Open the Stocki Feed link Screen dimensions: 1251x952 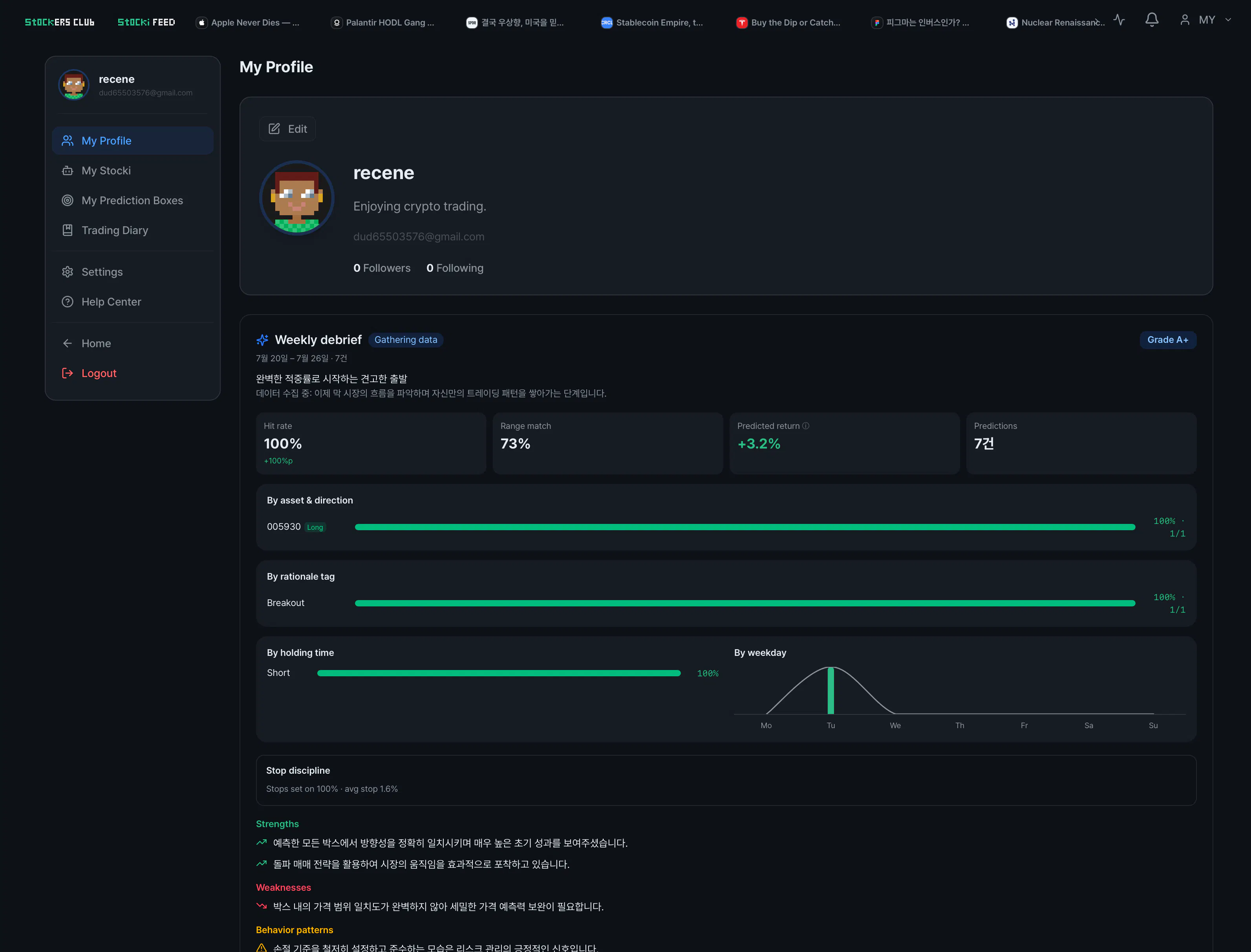click(x=146, y=22)
